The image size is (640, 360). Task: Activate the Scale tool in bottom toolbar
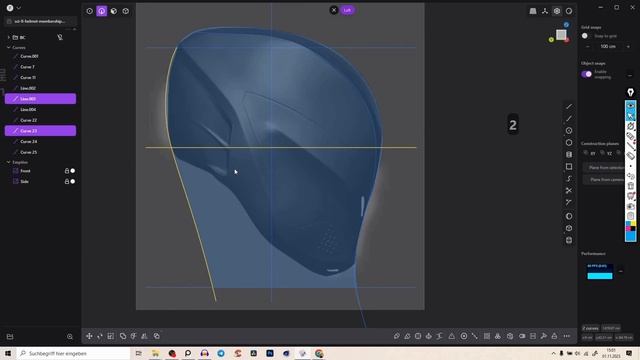pos(111,336)
